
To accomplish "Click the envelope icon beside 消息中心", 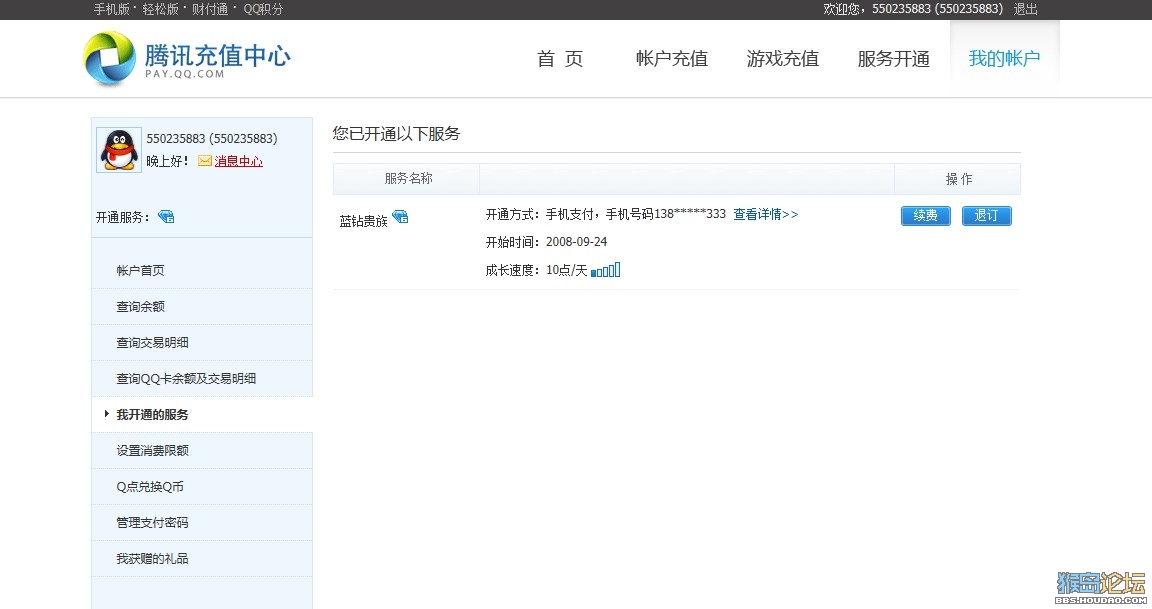I will coord(205,160).
